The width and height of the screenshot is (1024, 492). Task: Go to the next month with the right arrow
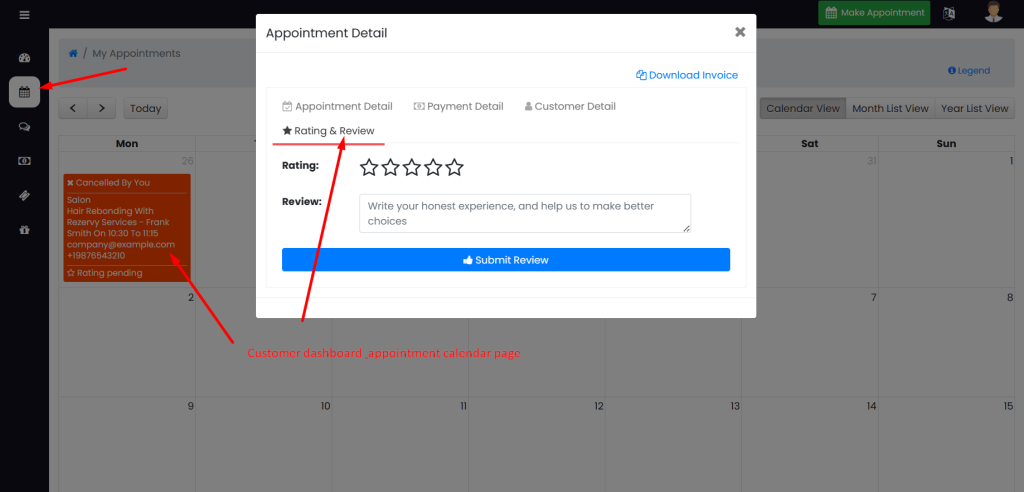(x=102, y=108)
